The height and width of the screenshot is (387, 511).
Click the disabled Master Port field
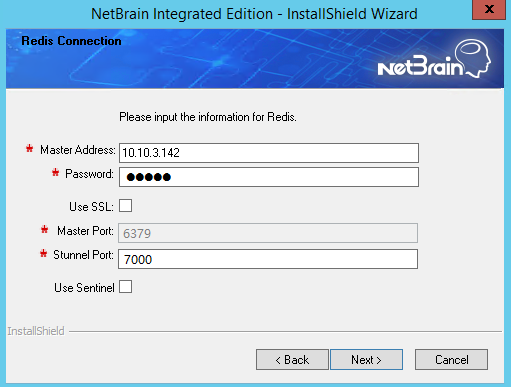[268, 233]
